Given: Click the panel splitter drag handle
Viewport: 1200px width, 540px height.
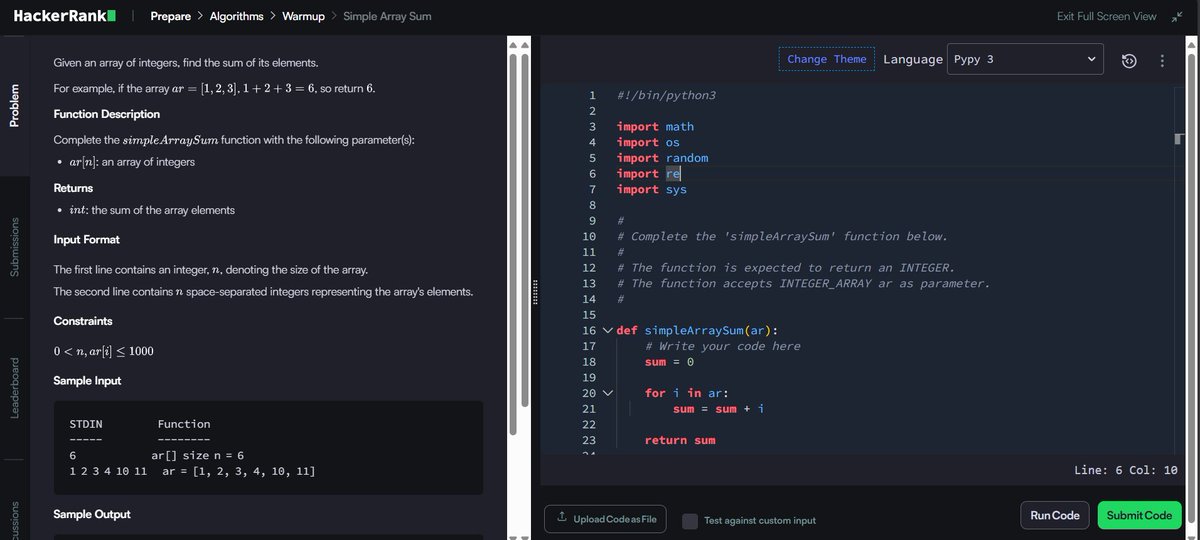Looking at the screenshot, I should (x=536, y=292).
